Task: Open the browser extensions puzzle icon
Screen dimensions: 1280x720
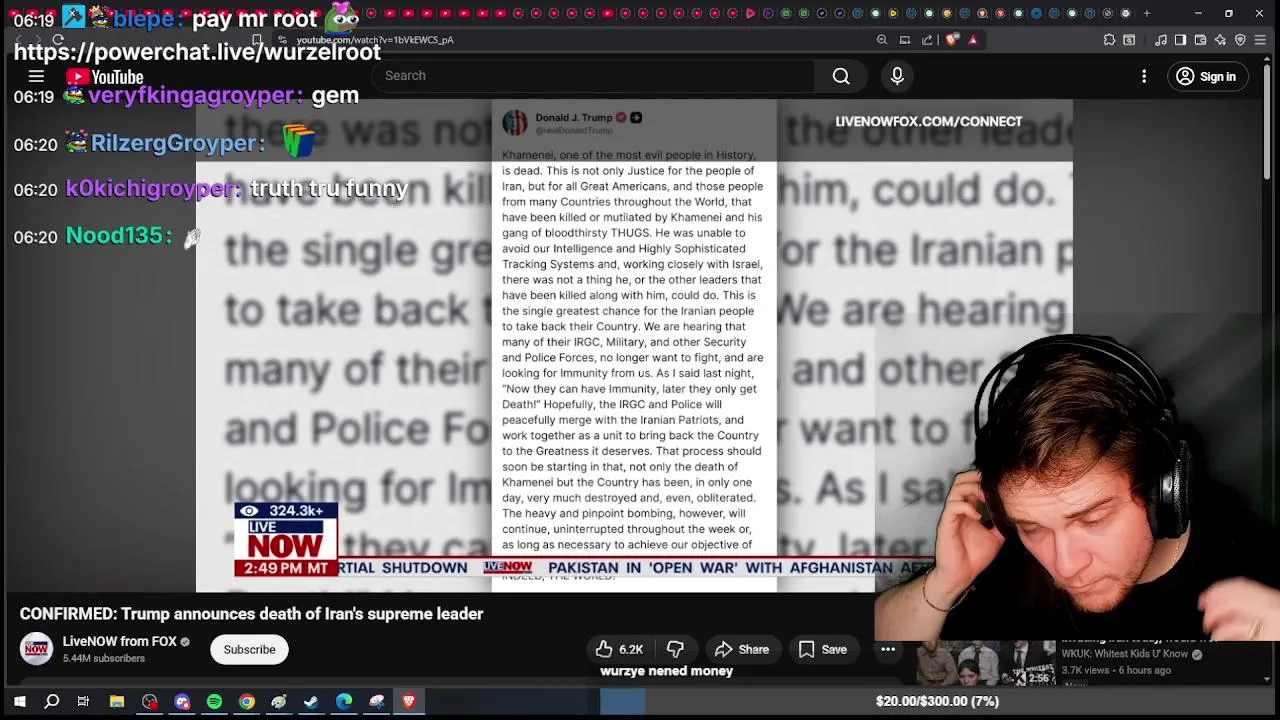Action: [x=1109, y=40]
